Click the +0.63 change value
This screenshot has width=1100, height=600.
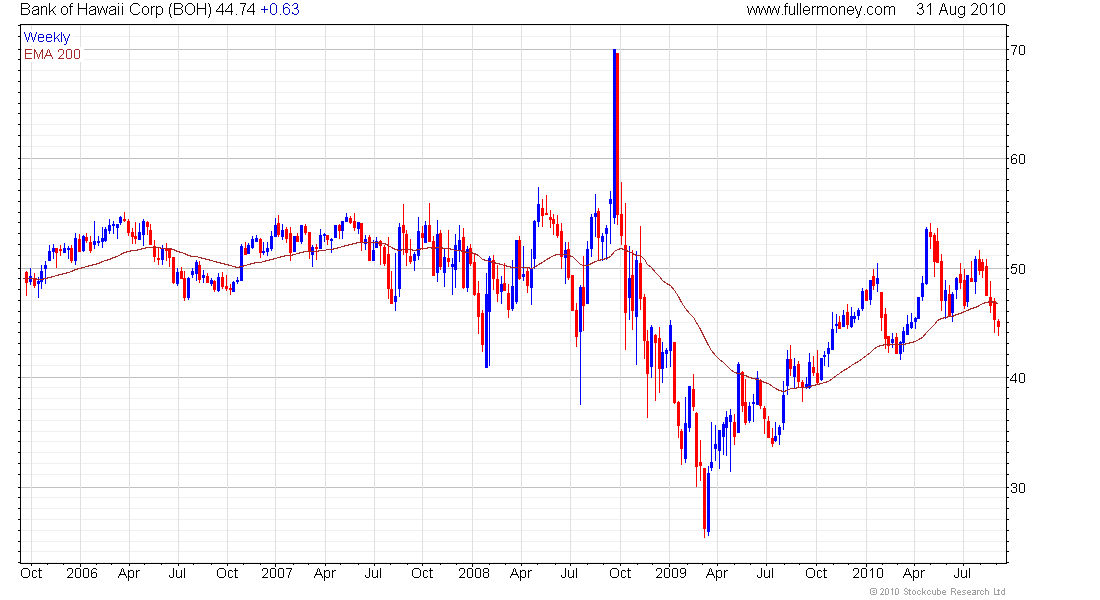pos(280,10)
